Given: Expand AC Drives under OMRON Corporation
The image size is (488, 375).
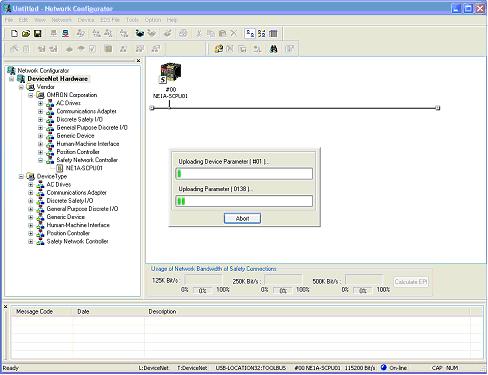Looking at the screenshot, I should (x=40, y=103).
